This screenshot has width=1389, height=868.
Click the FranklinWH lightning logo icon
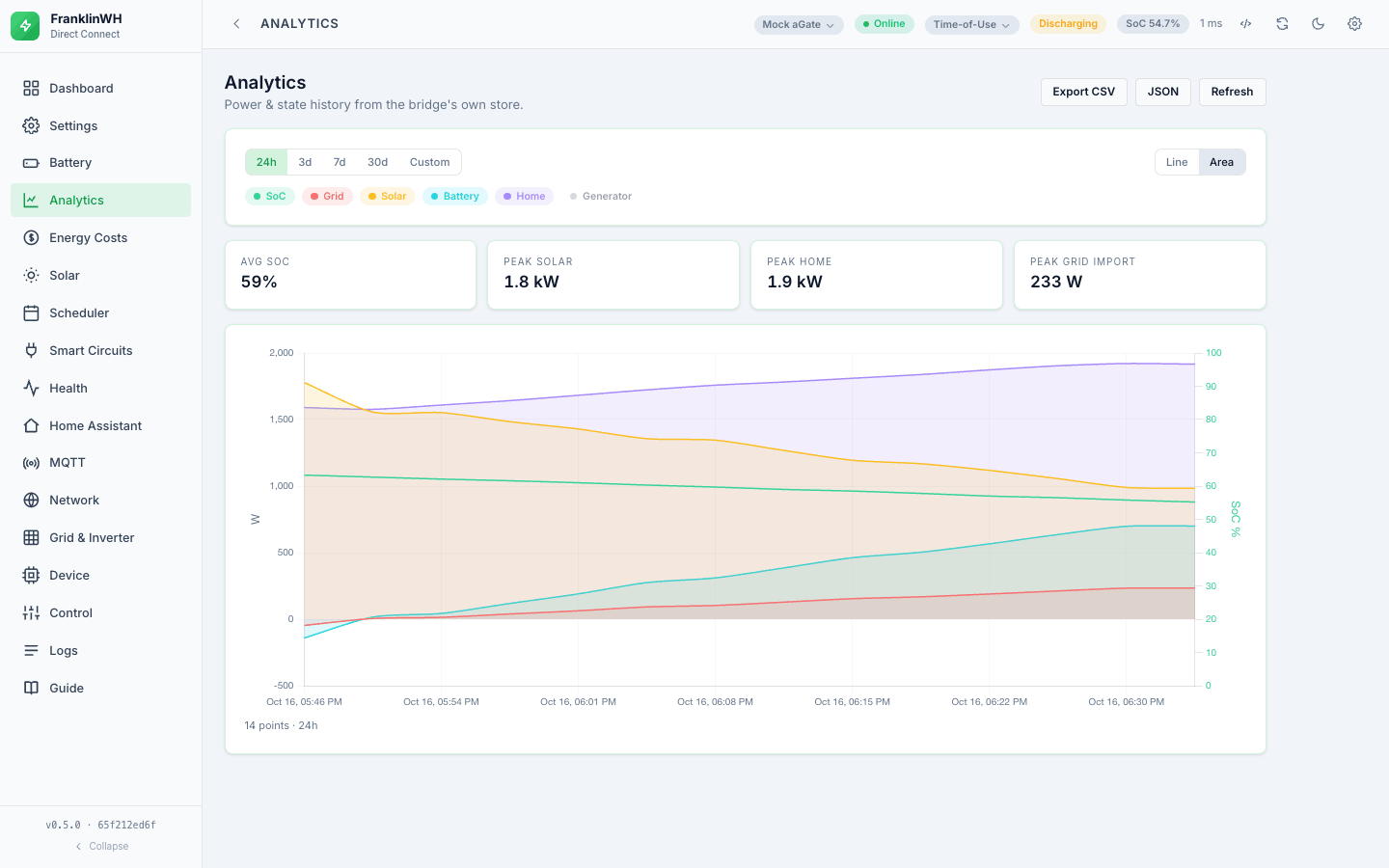pos(26,26)
